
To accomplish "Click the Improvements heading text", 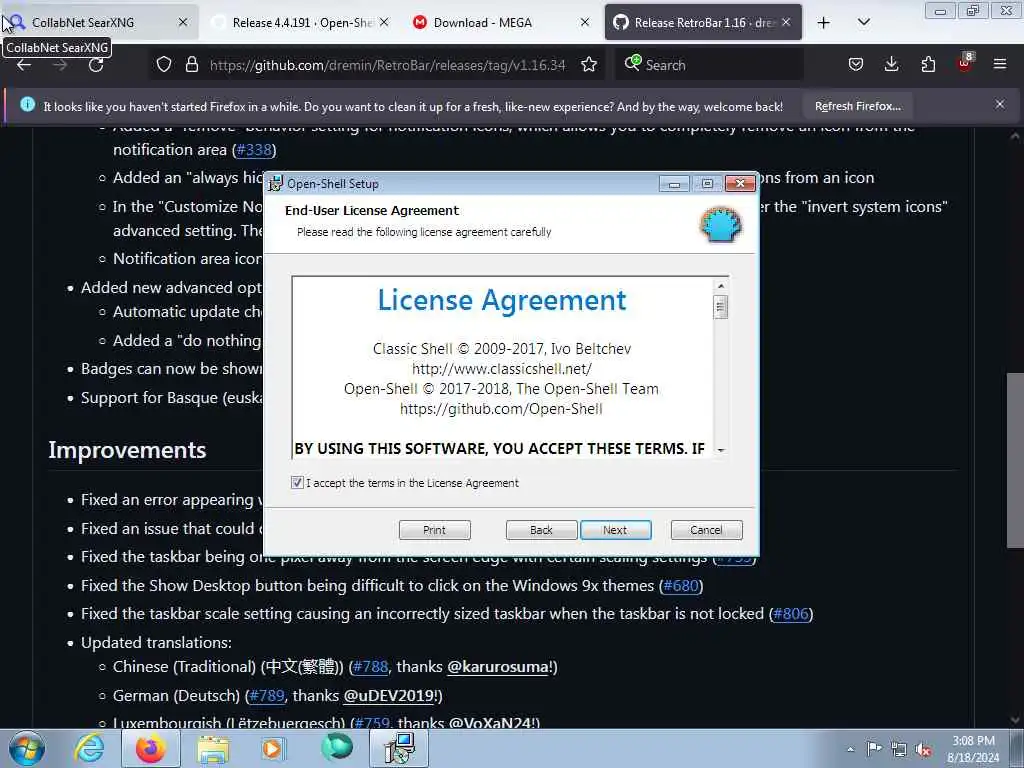I will [x=127, y=450].
